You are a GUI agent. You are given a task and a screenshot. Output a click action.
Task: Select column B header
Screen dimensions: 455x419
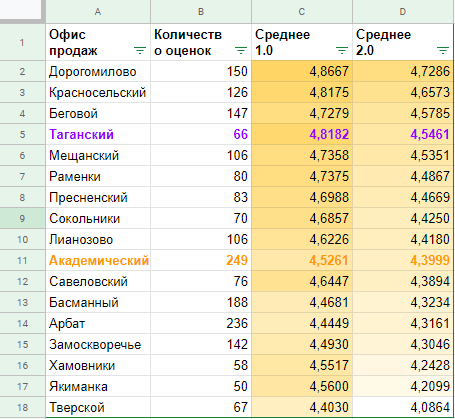click(201, 12)
